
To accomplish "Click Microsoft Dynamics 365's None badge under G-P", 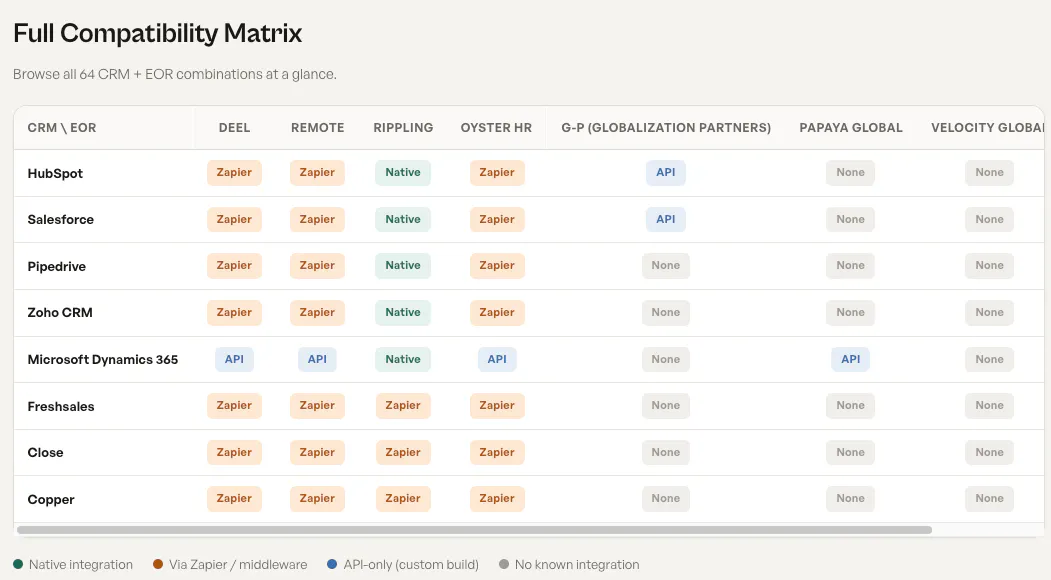I will click(x=666, y=359).
